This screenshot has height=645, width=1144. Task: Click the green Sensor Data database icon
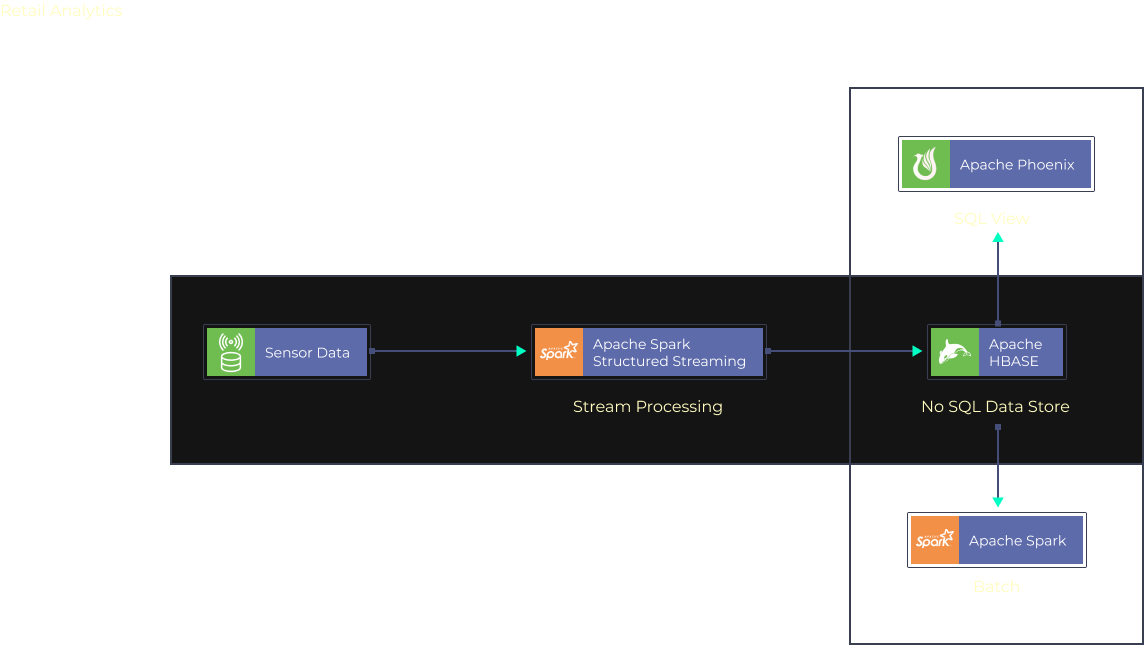tap(231, 352)
